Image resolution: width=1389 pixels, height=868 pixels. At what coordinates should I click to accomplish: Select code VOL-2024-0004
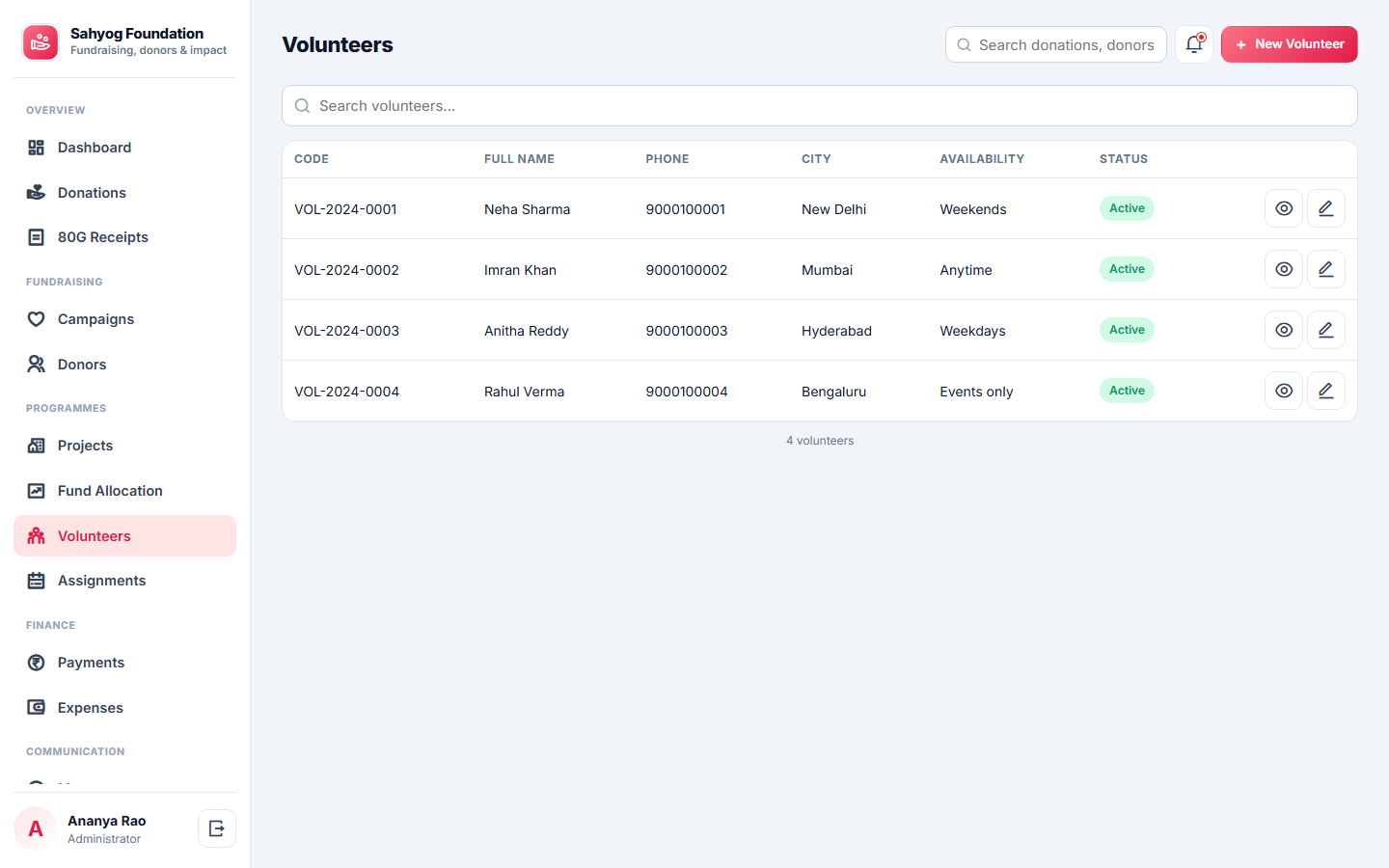click(346, 392)
